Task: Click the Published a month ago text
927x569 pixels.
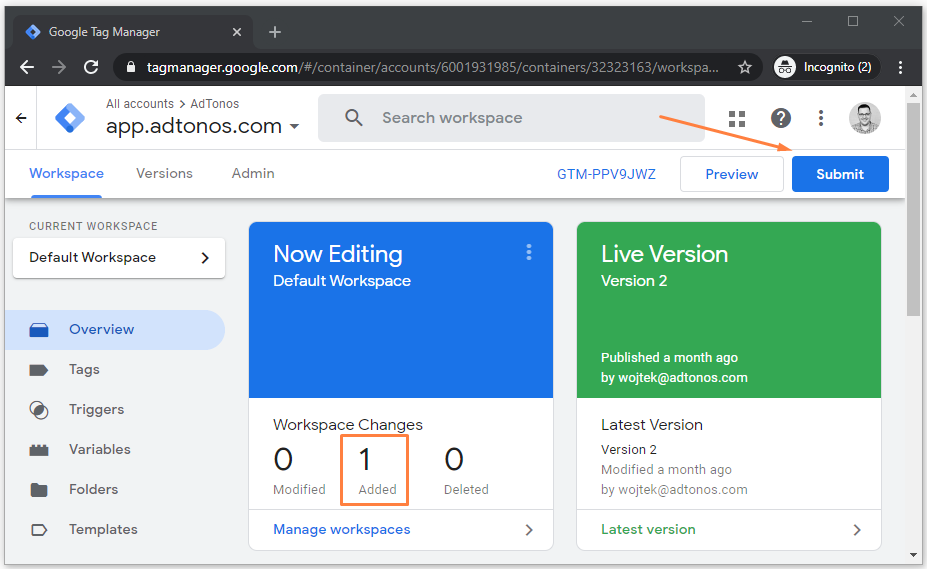Action: 669,357
